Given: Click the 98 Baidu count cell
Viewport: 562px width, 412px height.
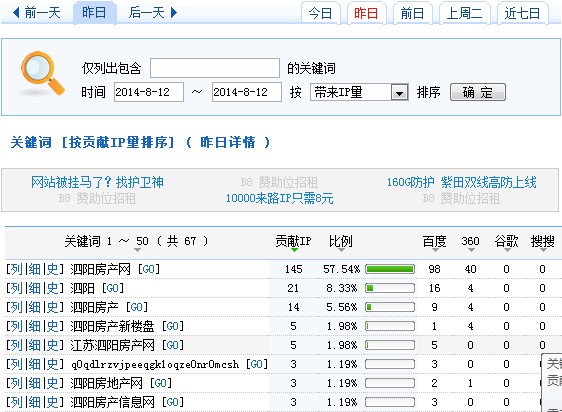Looking at the screenshot, I should (434, 269).
